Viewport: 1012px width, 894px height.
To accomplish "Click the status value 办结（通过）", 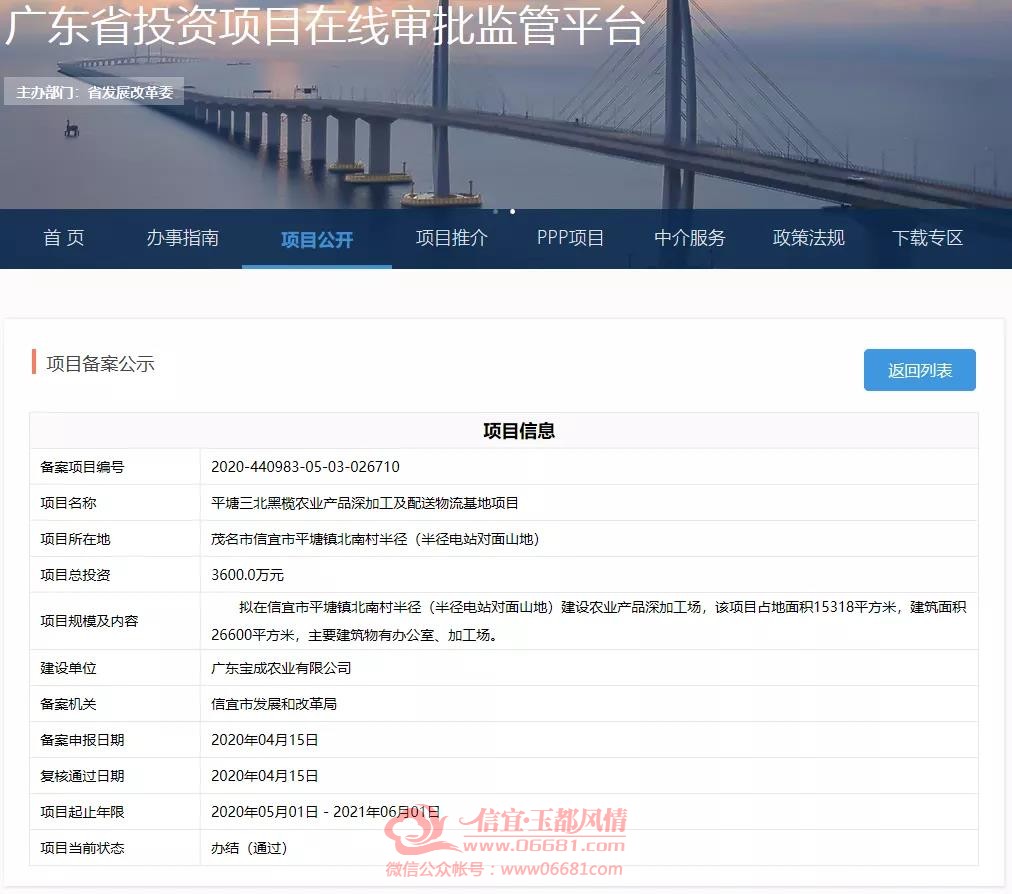I will tap(249, 848).
